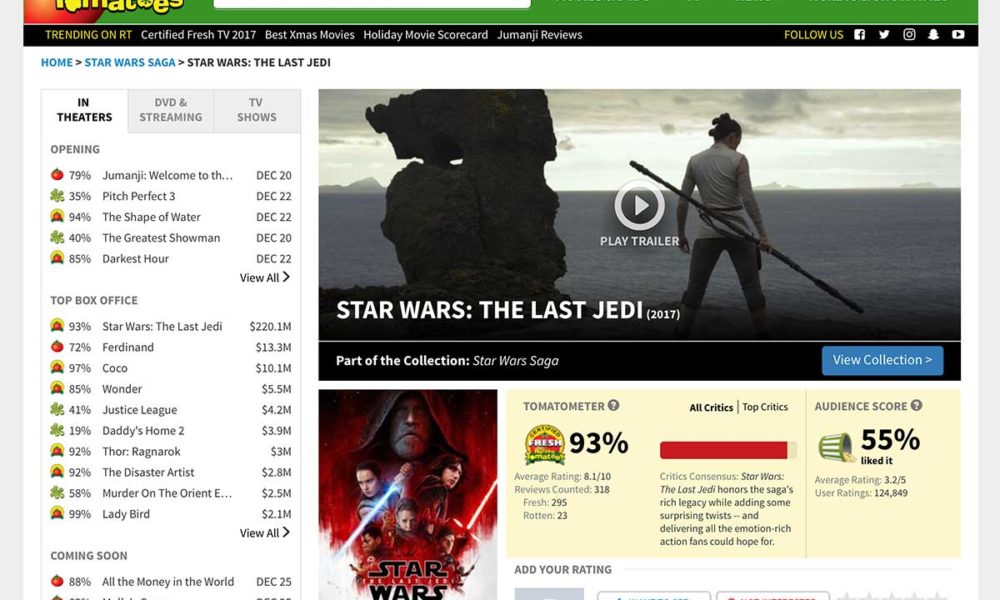This screenshot has width=1000, height=600.
Task: Click Coco's $10.1M box office value
Action: tap(273, 368)
